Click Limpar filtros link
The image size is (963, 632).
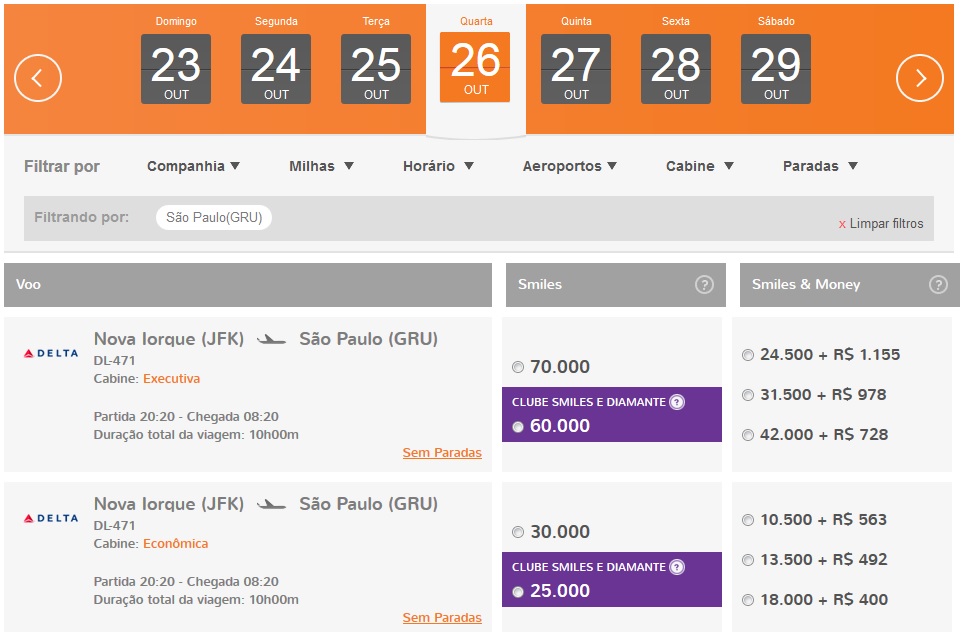(x=881, y=224)
